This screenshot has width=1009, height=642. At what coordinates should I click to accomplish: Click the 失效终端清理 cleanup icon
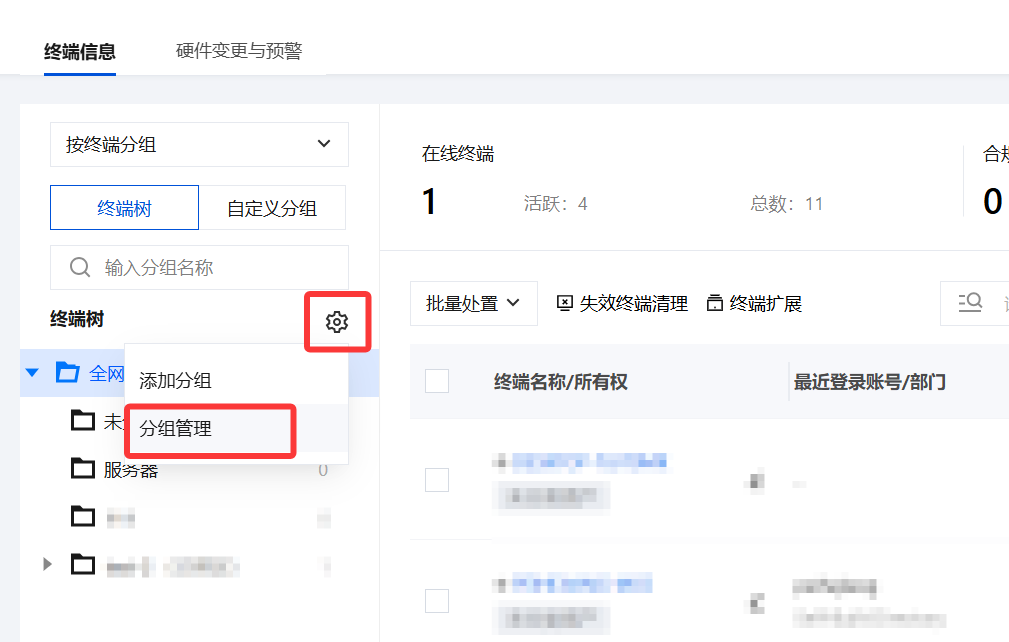pos(564,303)
